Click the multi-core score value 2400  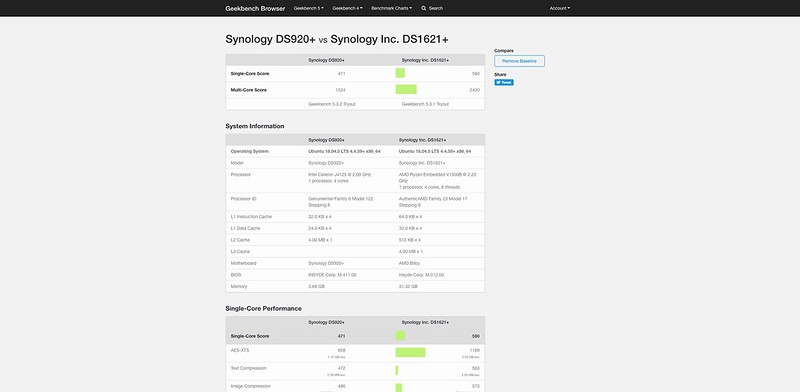pos(474,90)
